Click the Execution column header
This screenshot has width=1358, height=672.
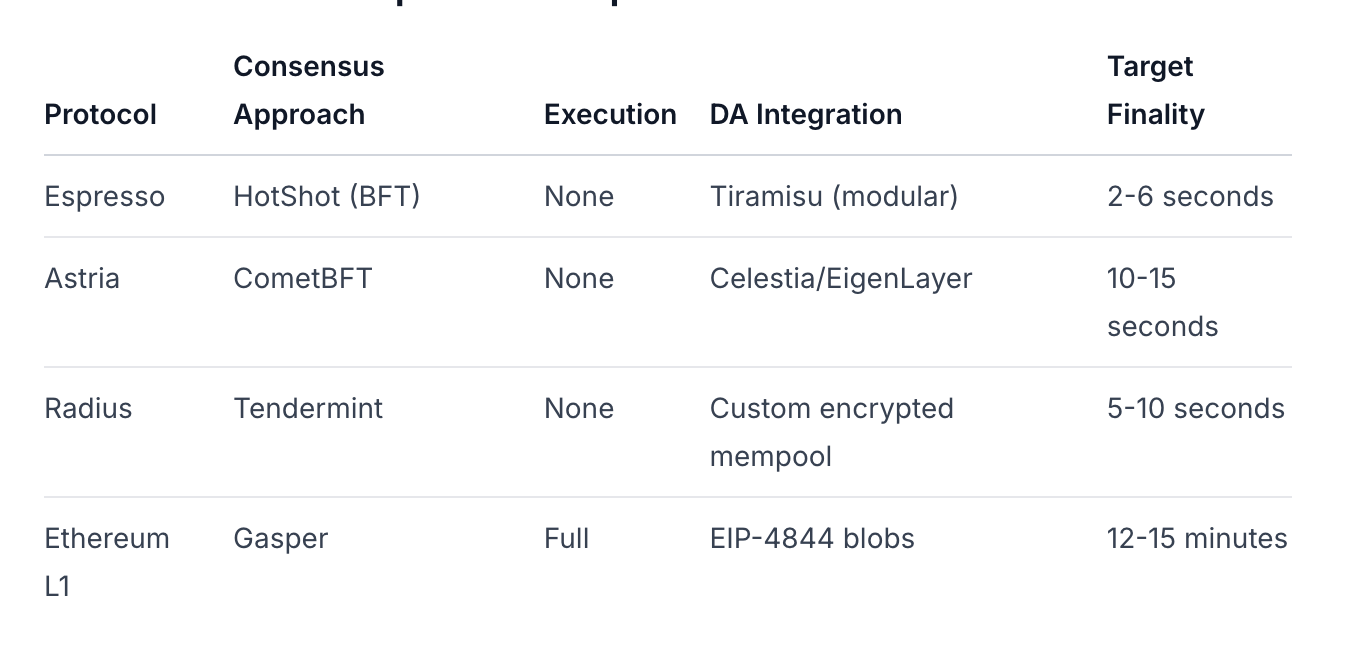(x=610, y=115)
